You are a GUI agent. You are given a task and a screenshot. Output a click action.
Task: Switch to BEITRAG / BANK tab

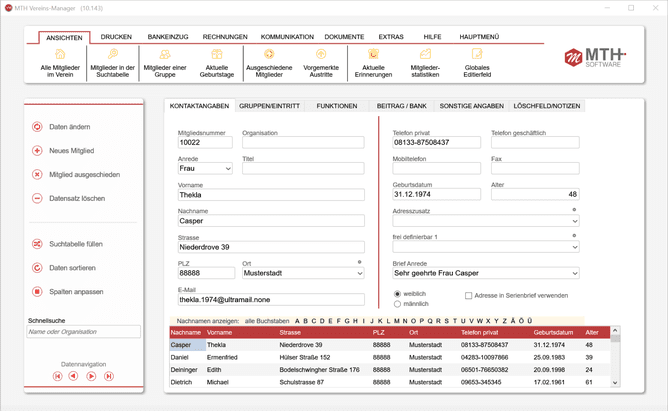(x=401, y=106)
